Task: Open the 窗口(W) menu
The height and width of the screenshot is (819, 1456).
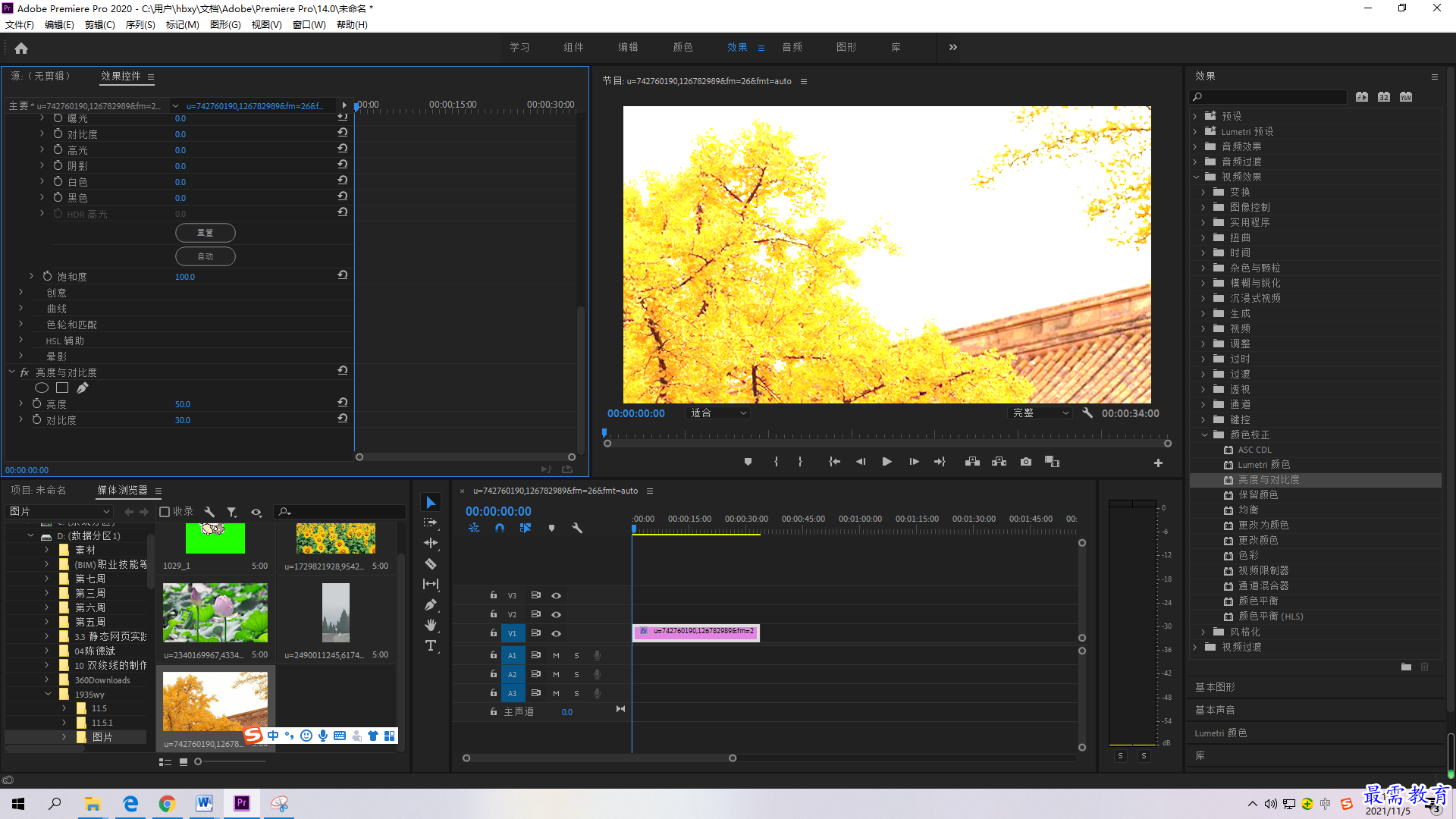Action: tap(309, 25)
